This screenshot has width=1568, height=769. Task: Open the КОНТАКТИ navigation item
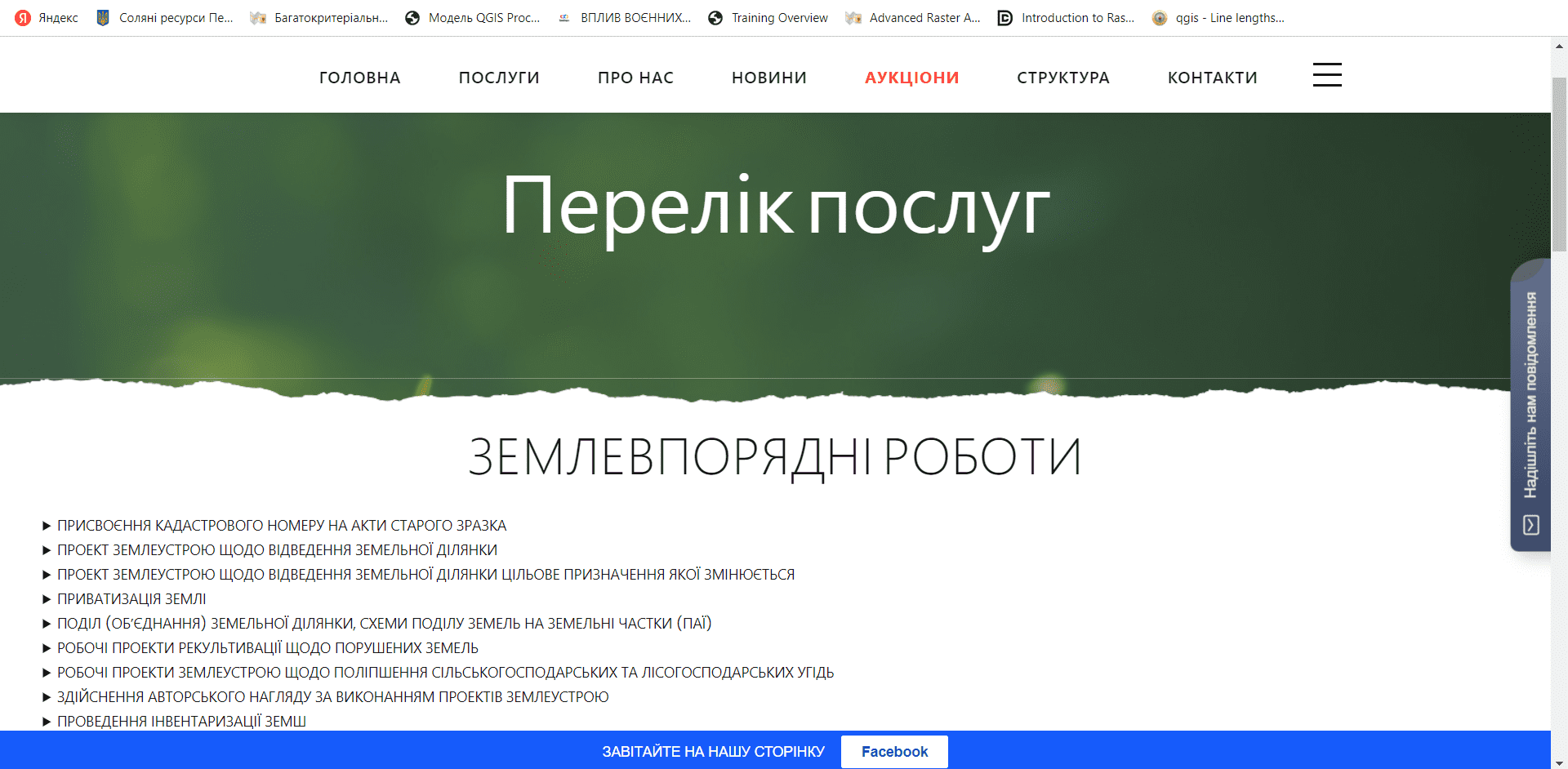[1212, 78]
